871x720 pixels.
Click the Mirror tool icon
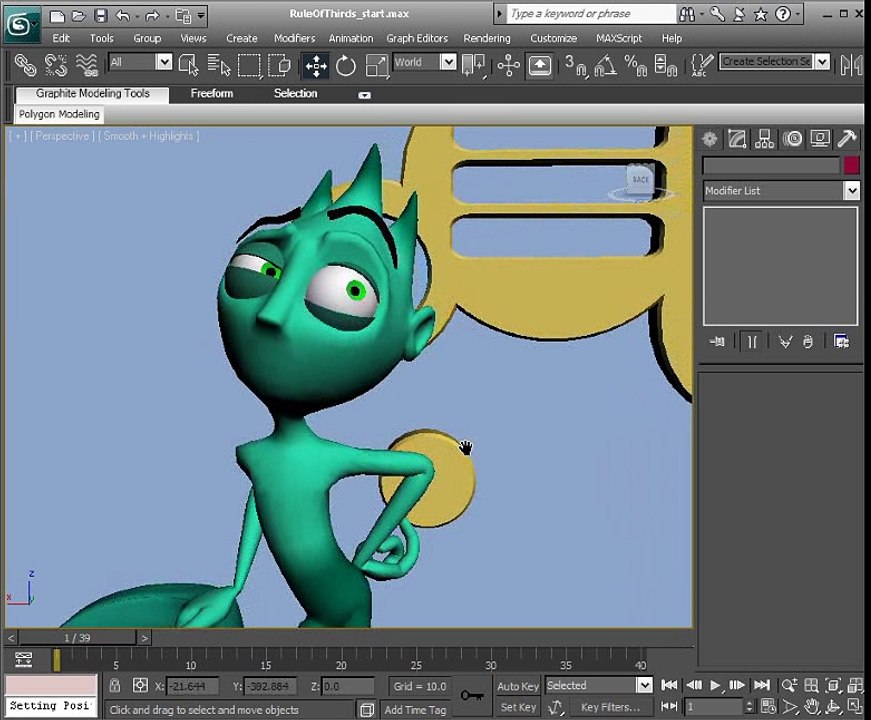pyautogui.click(x=852, y=64)
